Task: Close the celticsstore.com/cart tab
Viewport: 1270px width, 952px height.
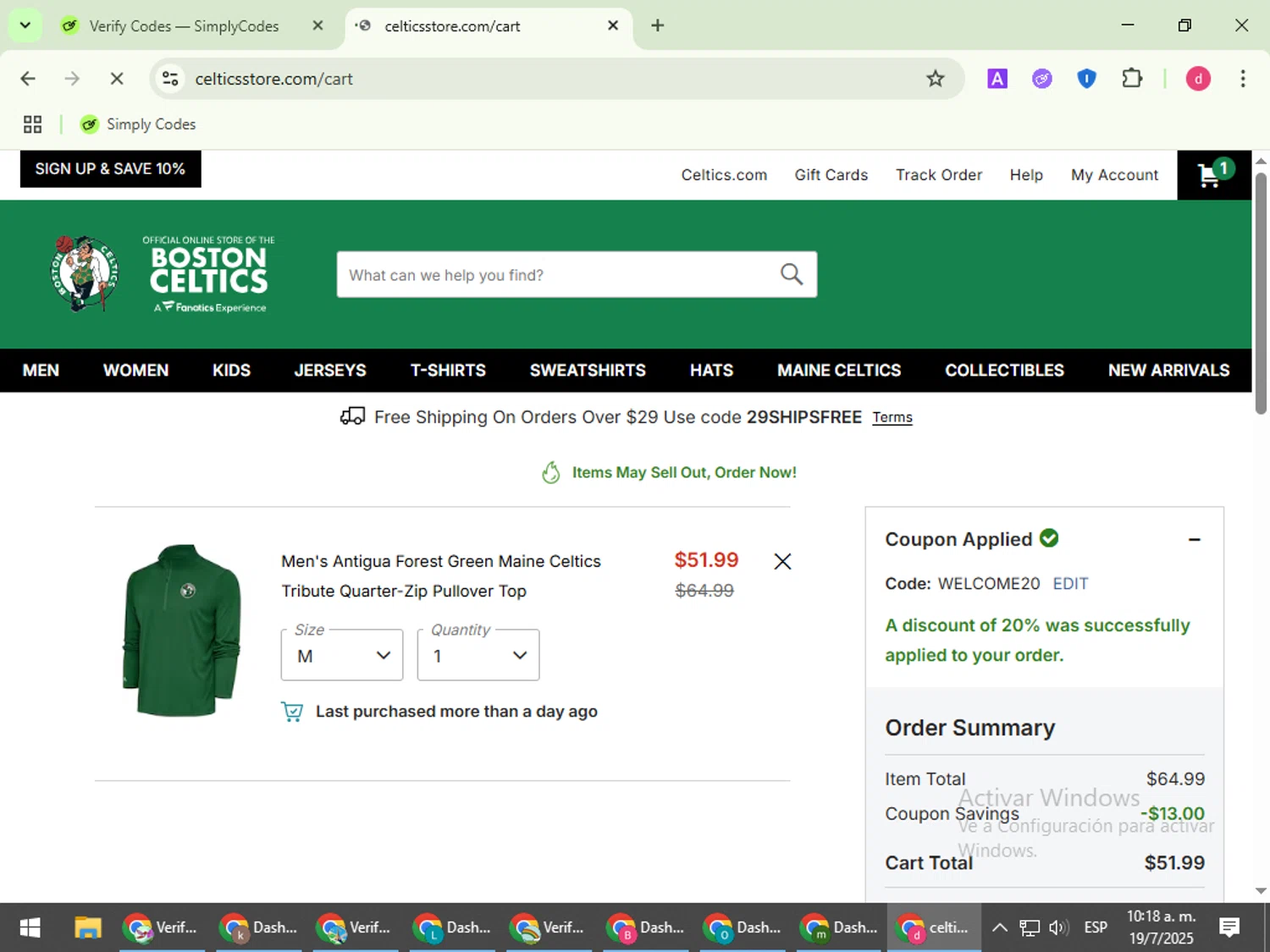Action: tap(613, 25)
